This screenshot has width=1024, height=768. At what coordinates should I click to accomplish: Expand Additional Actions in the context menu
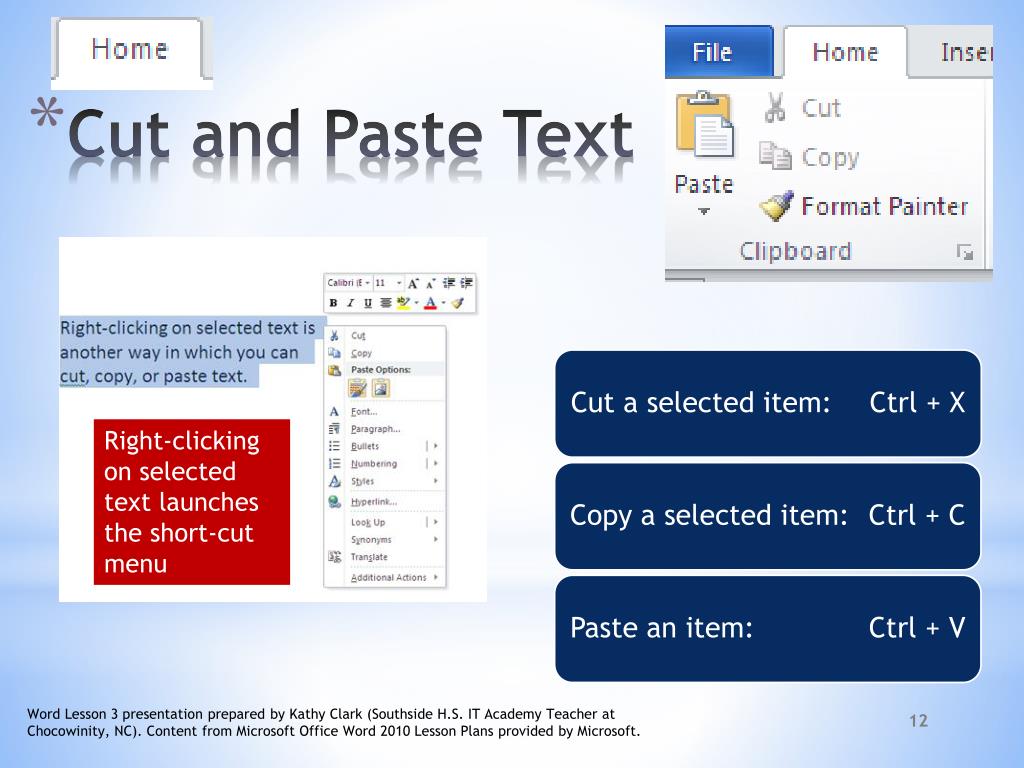tap(385, 577)
